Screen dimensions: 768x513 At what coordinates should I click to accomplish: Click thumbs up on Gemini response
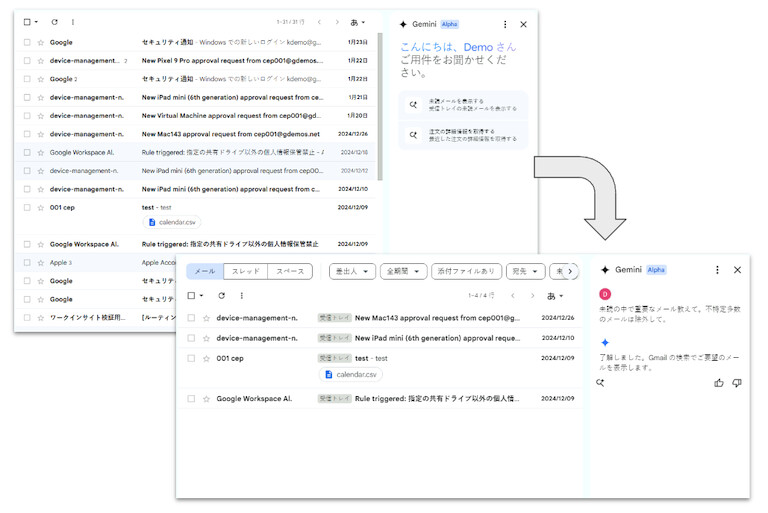[719, 383]
